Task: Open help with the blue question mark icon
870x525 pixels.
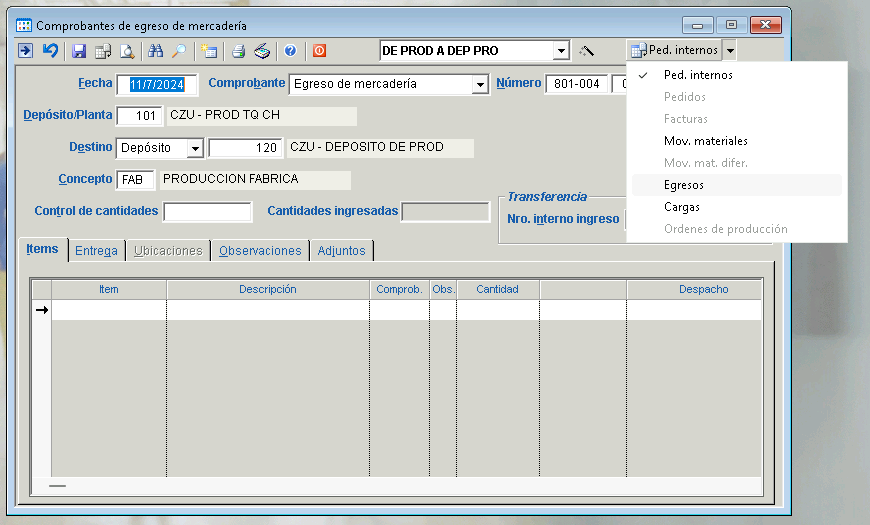Action: (290, 51)
